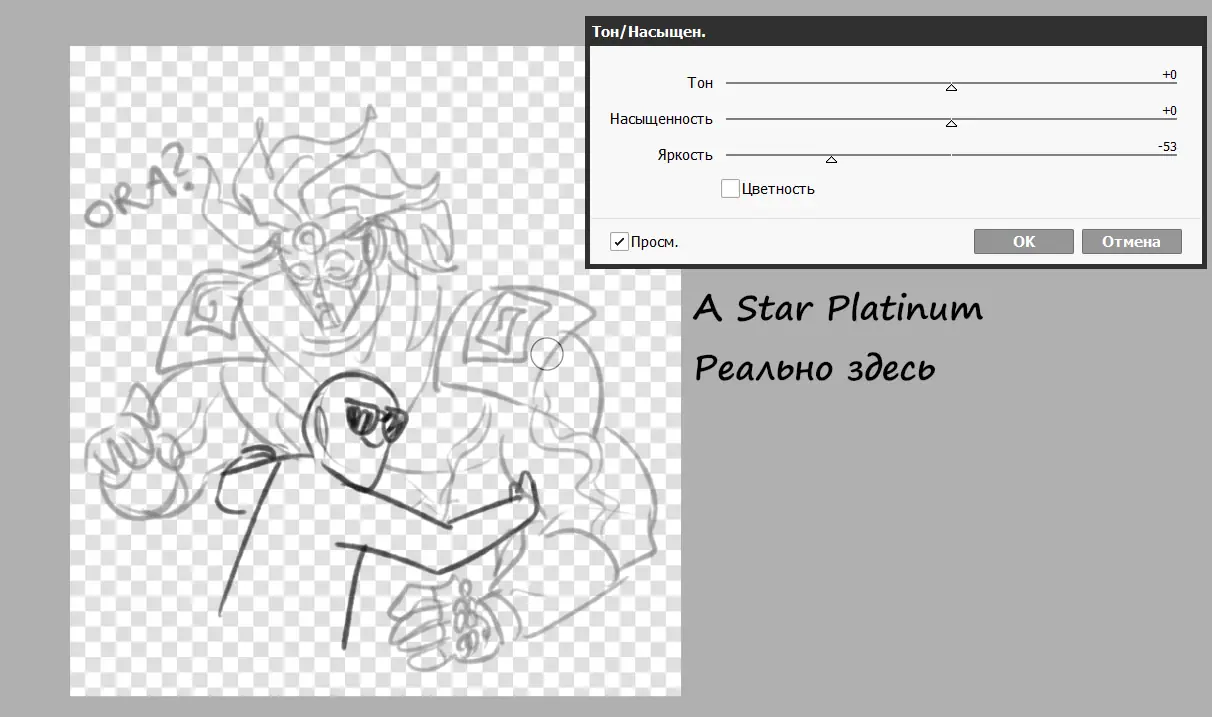The width and height of the screenshot is (1212, 717).
Task: Click the Яркость value showing -53
Action: click(x=1166, y=147)
